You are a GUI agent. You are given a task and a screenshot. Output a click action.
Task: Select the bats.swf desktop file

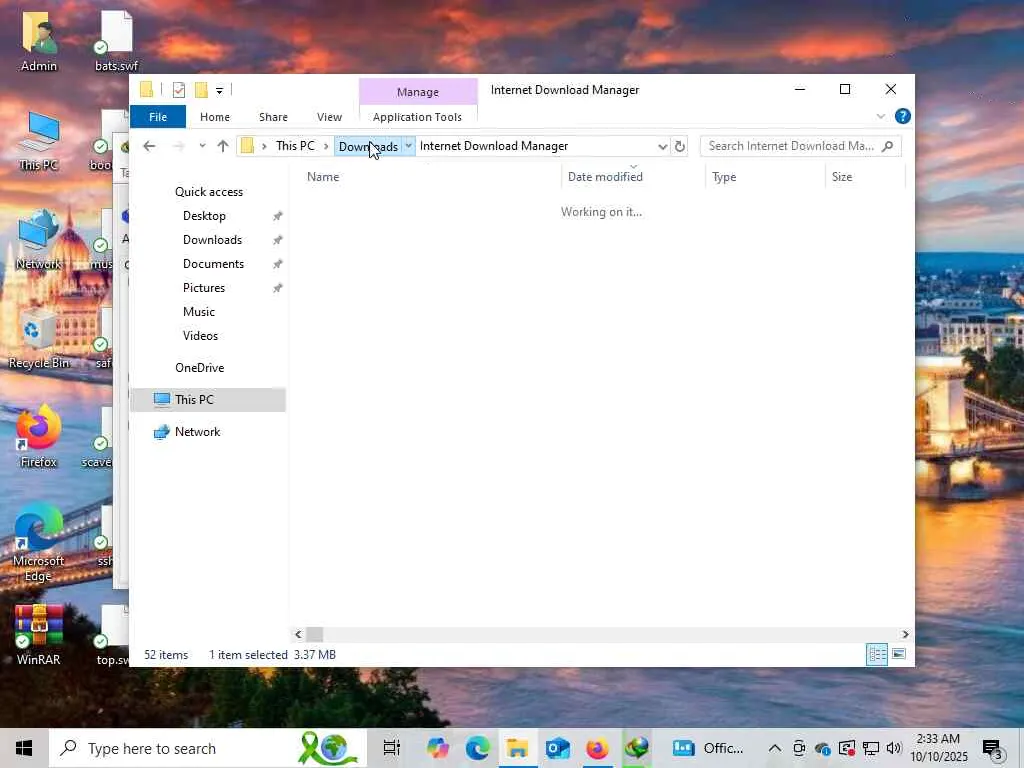tap(116, 41)
